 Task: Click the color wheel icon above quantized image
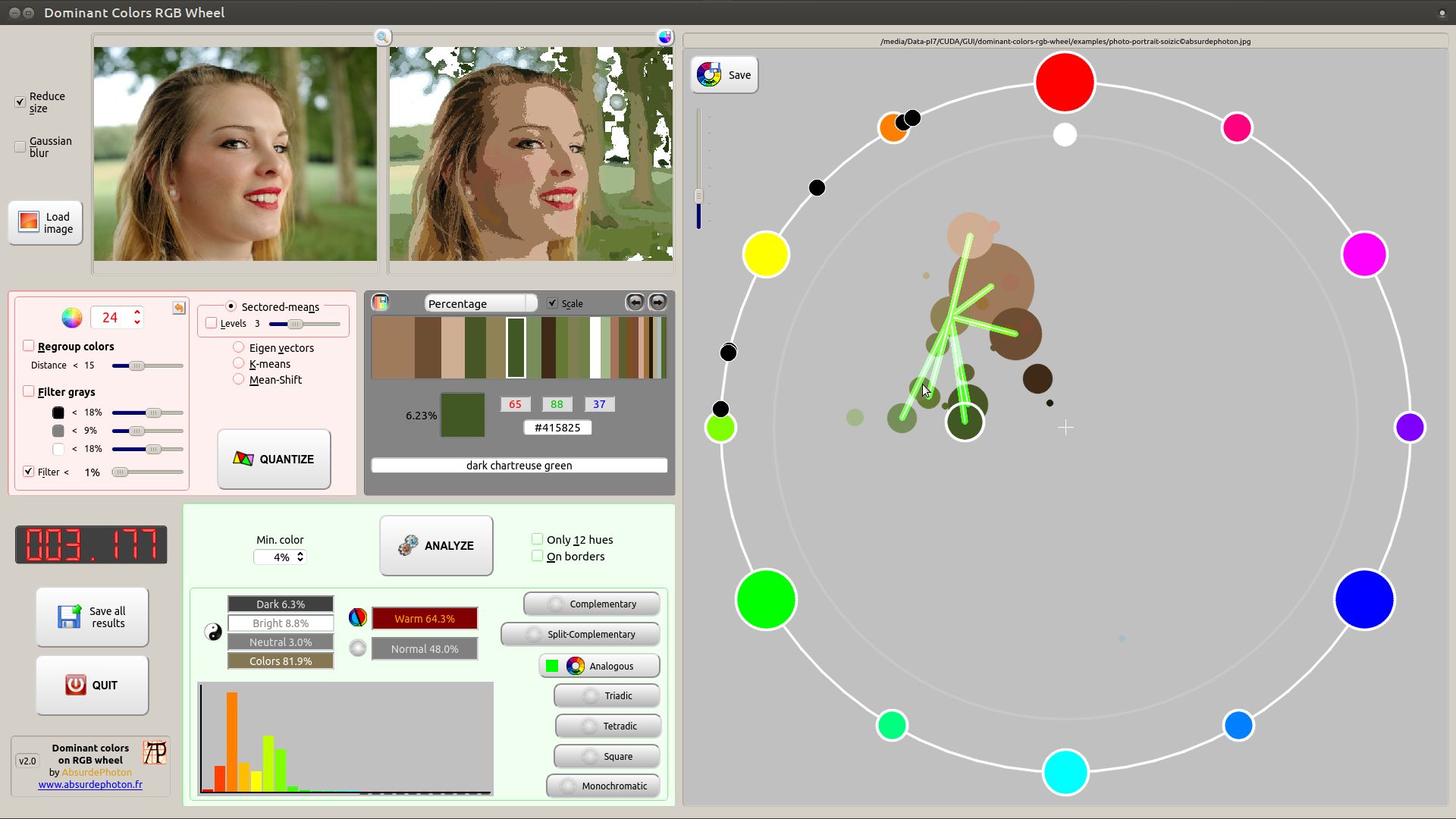tap(664, 36)
